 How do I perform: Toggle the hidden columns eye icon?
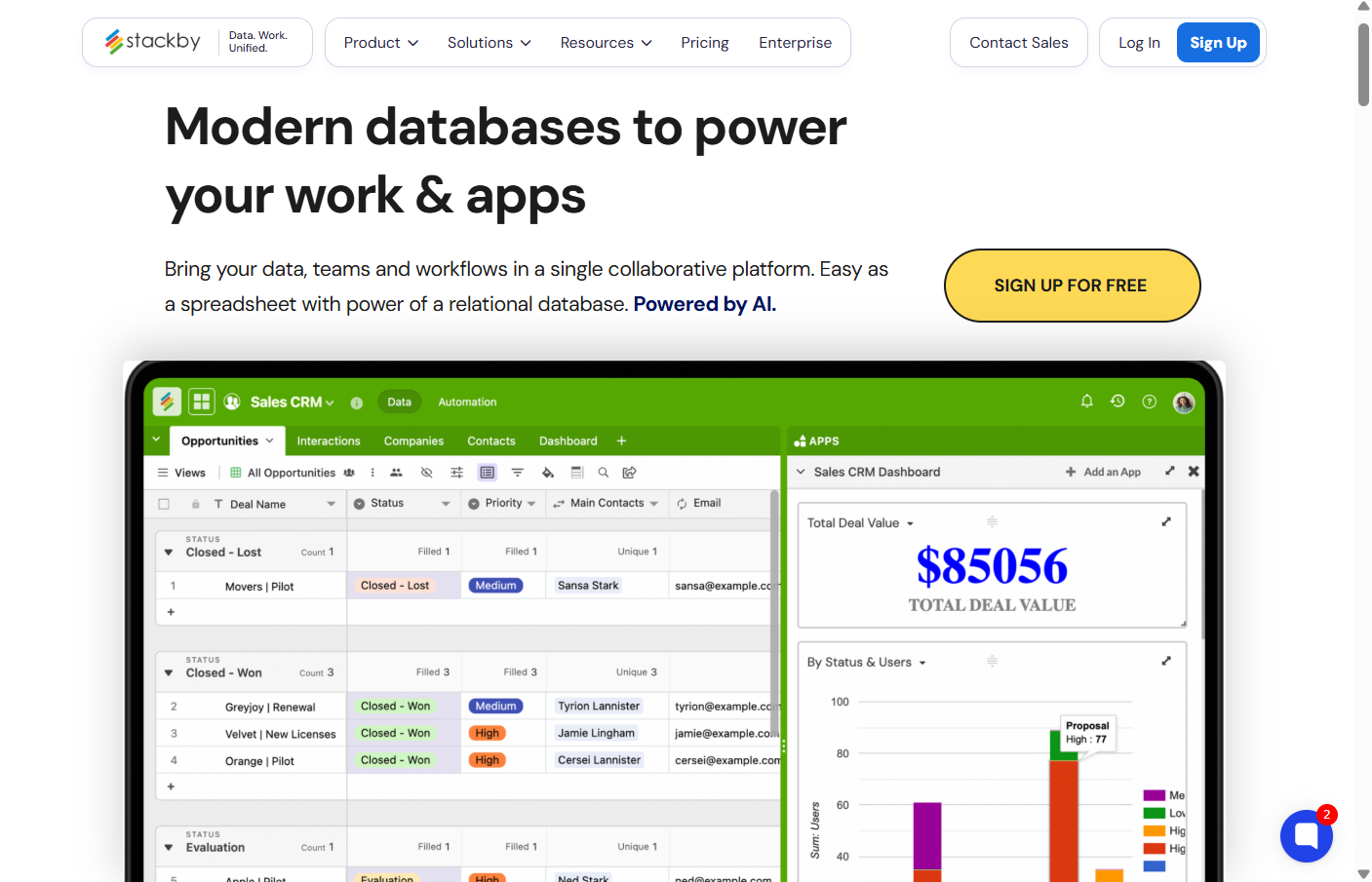(x=426, y=473)
